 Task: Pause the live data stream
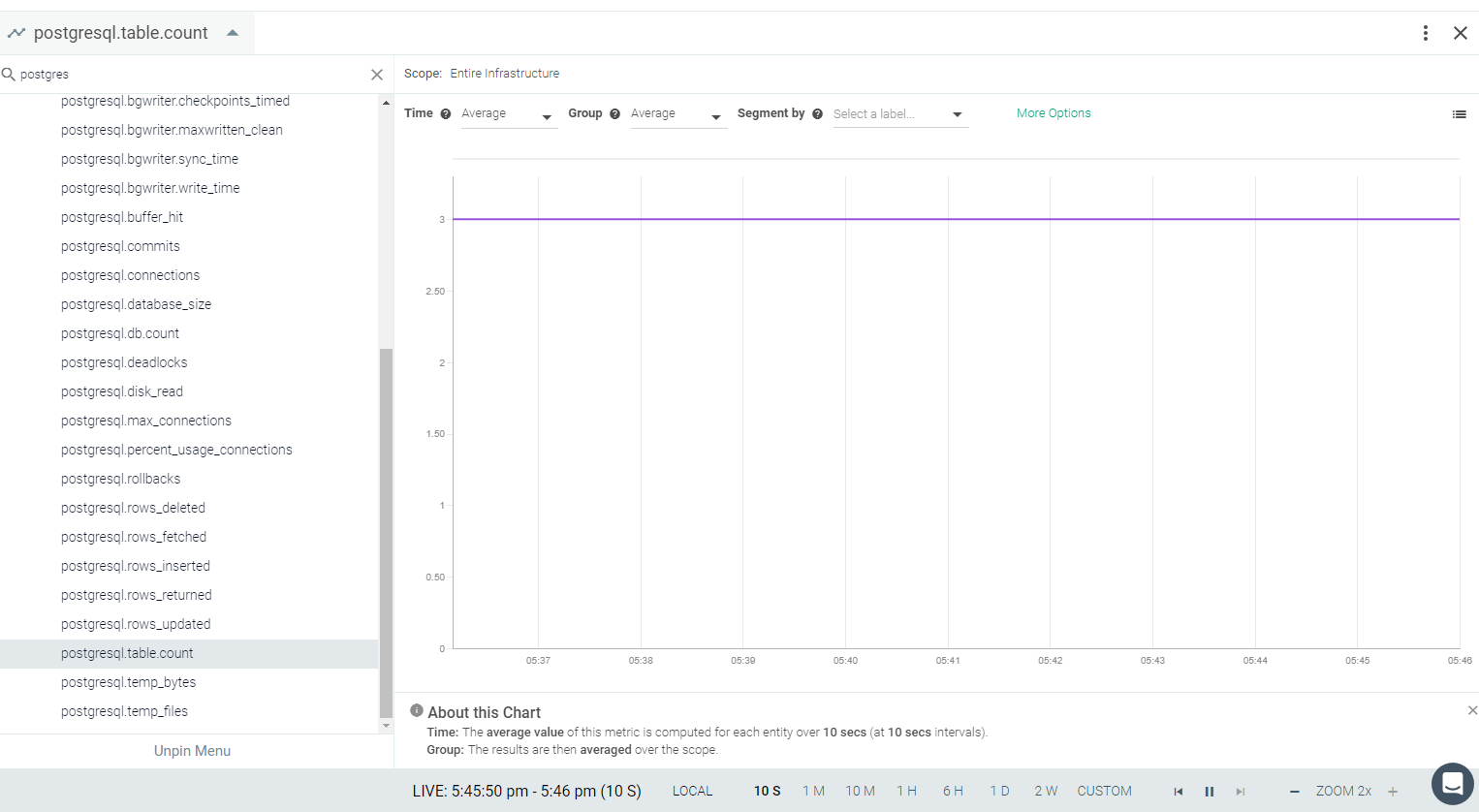click(x=1209, y=792)
